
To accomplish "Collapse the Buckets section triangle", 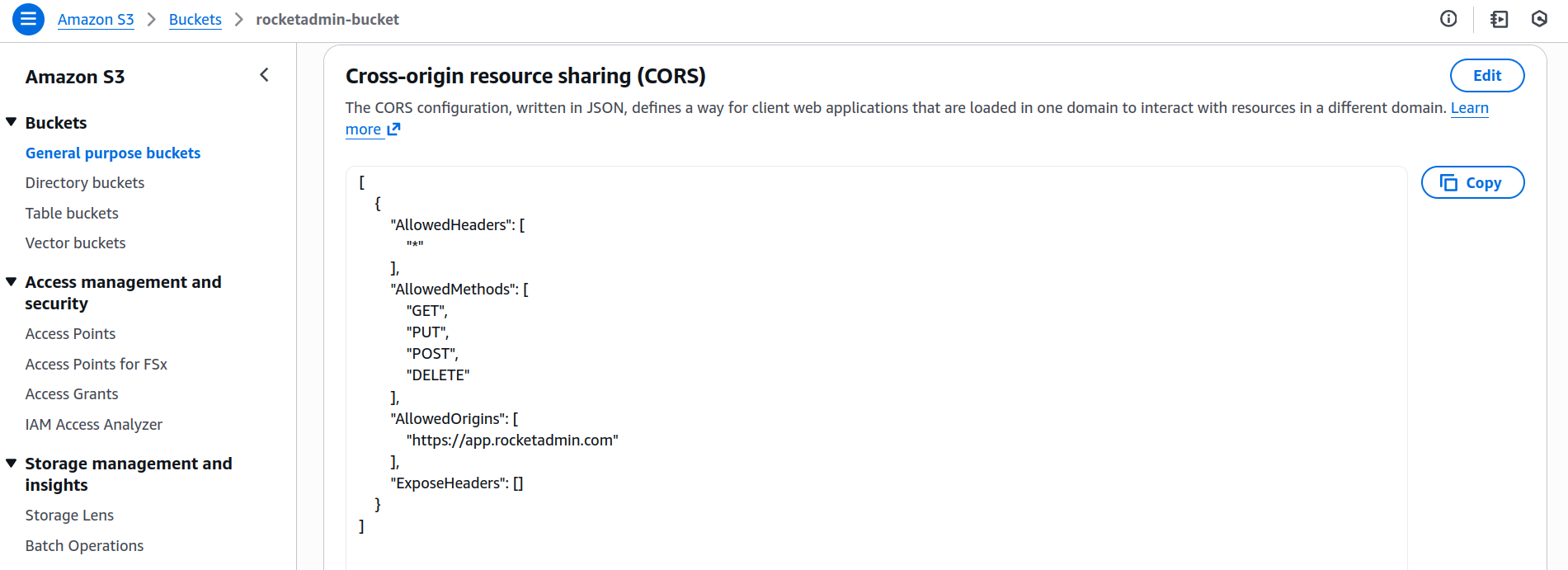I will tap(12, 122).
